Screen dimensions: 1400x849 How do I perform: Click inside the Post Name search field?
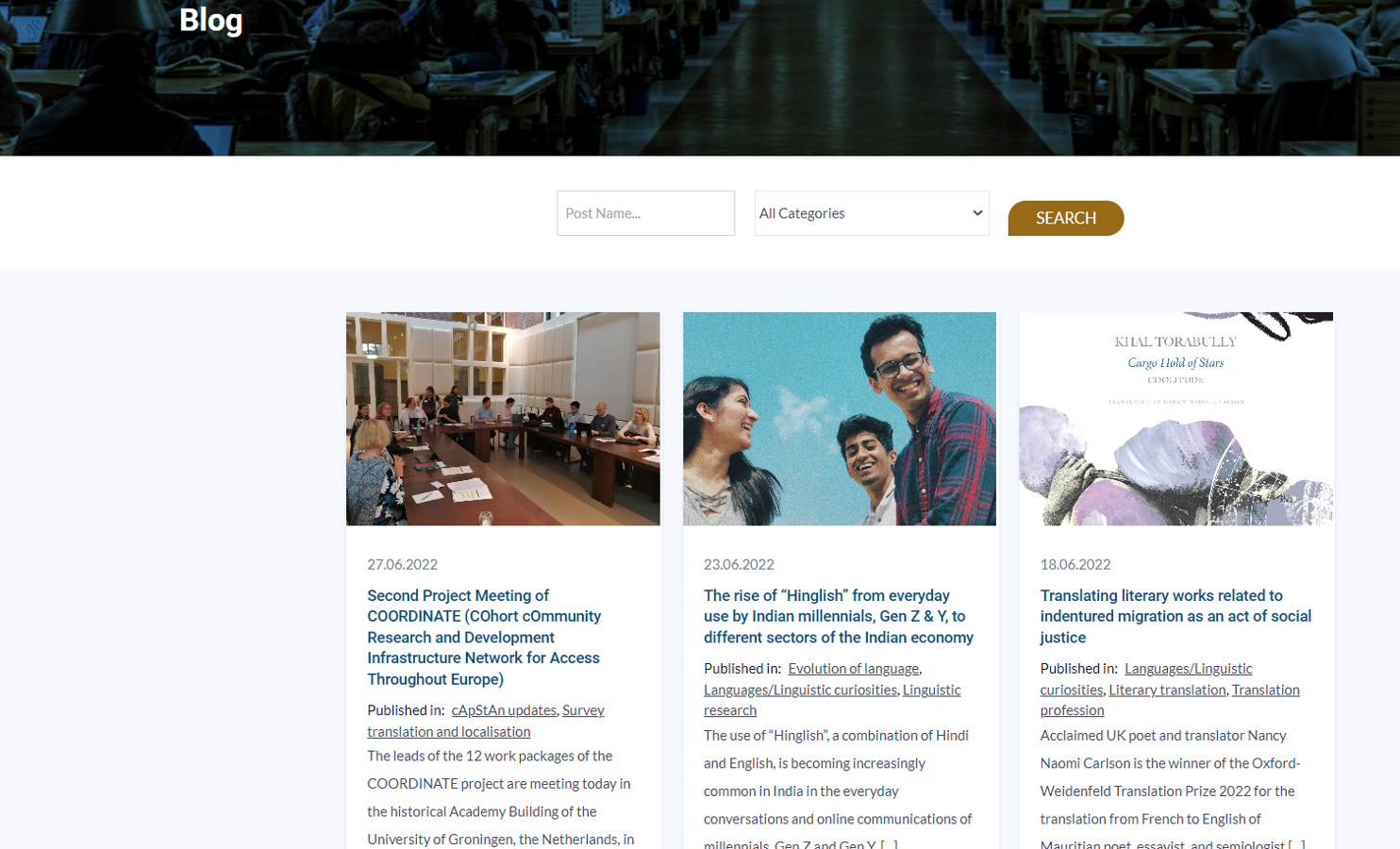point(645,213)
